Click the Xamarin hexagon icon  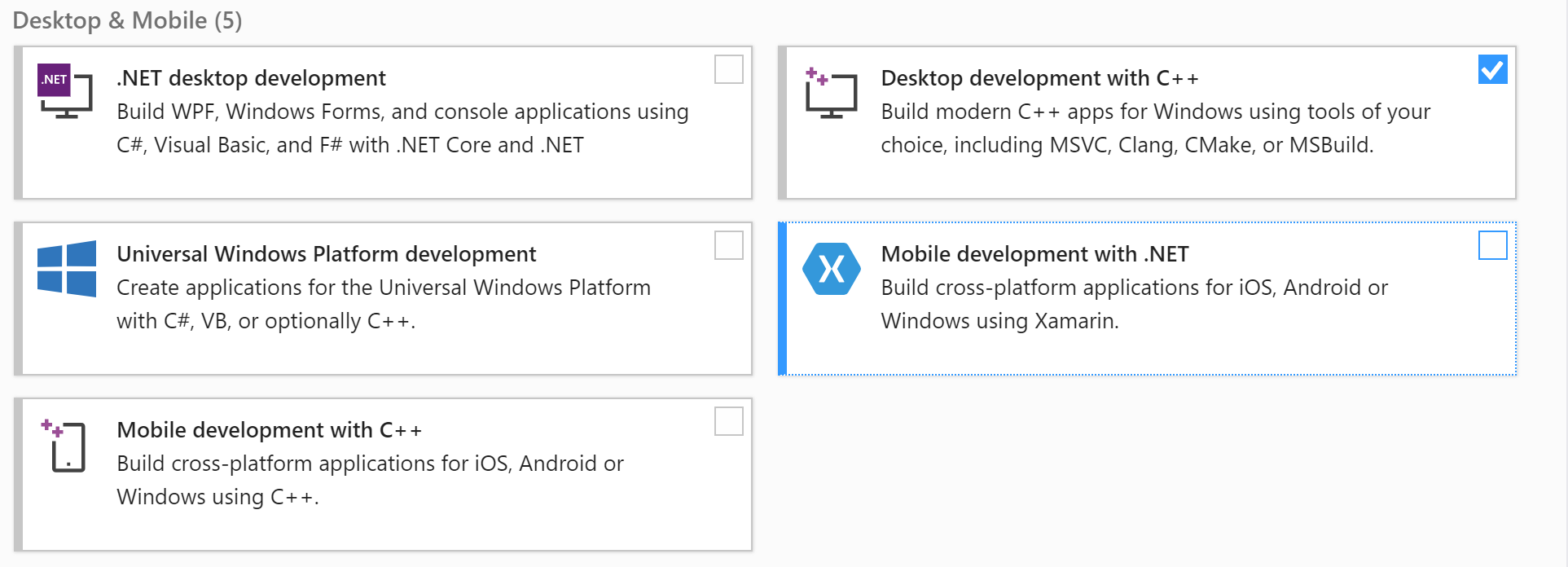pos(831,269)
